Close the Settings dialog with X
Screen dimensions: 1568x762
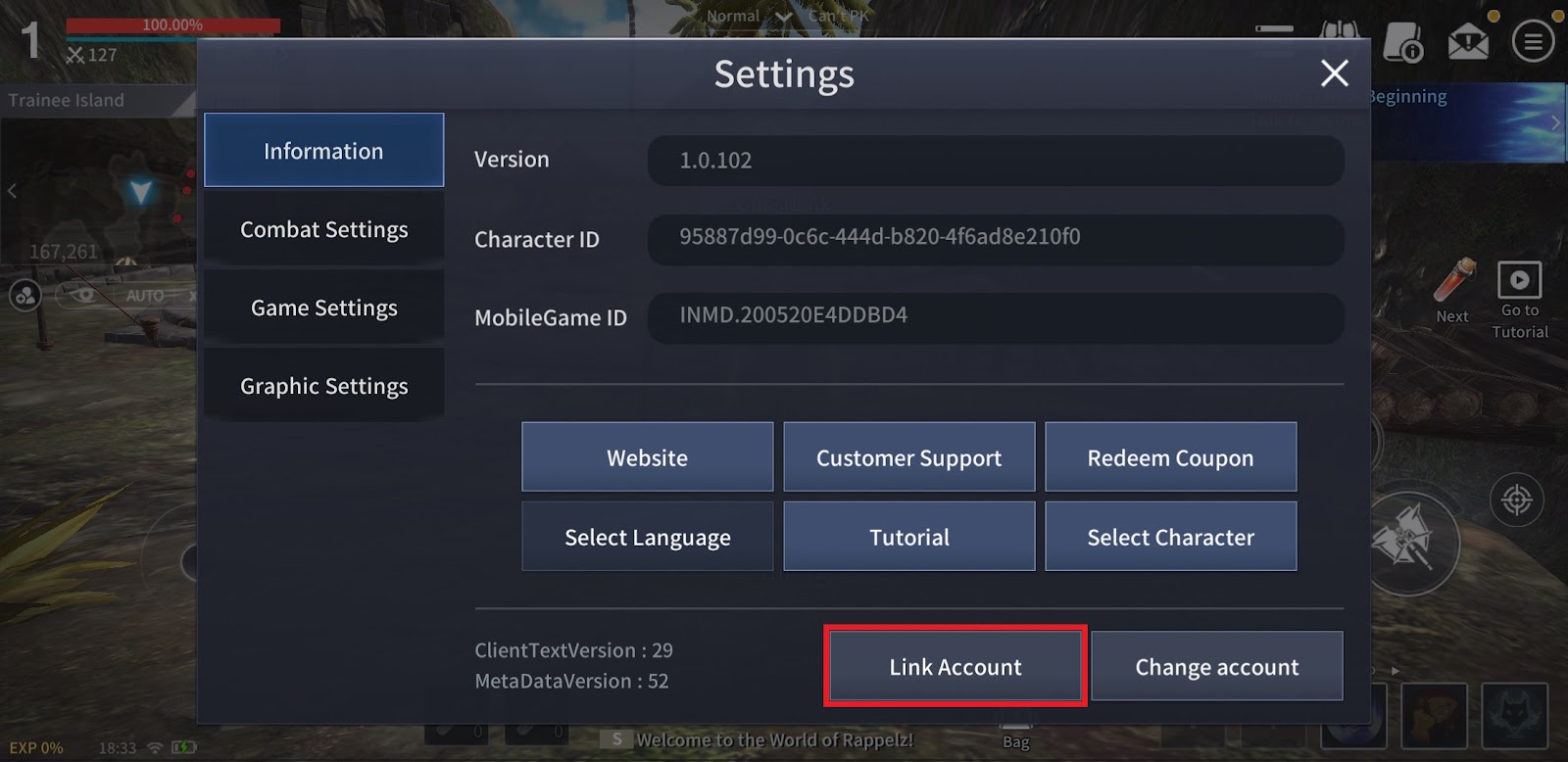(1334, 73)
